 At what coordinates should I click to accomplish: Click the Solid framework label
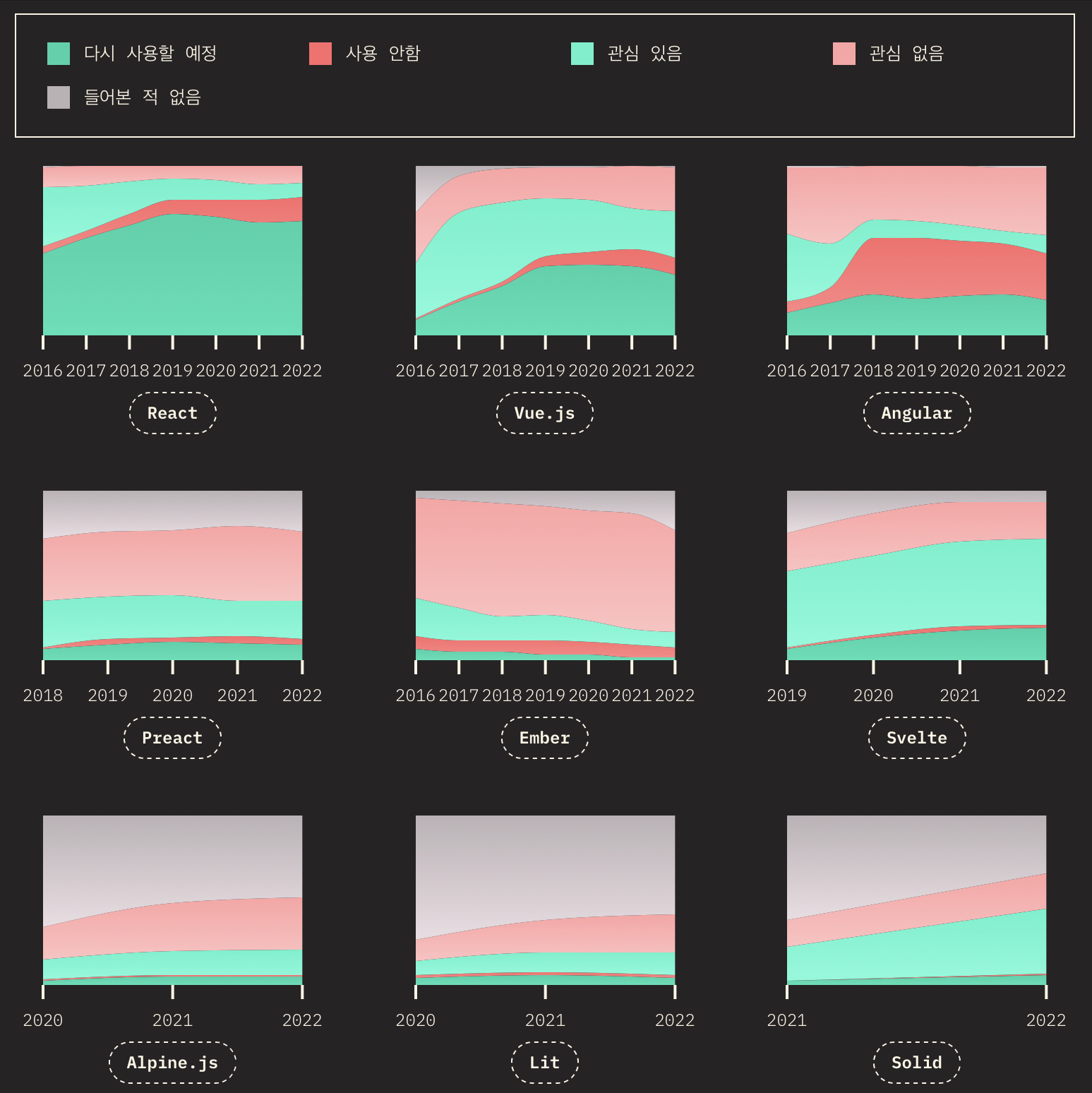[x=917, y=1063]
